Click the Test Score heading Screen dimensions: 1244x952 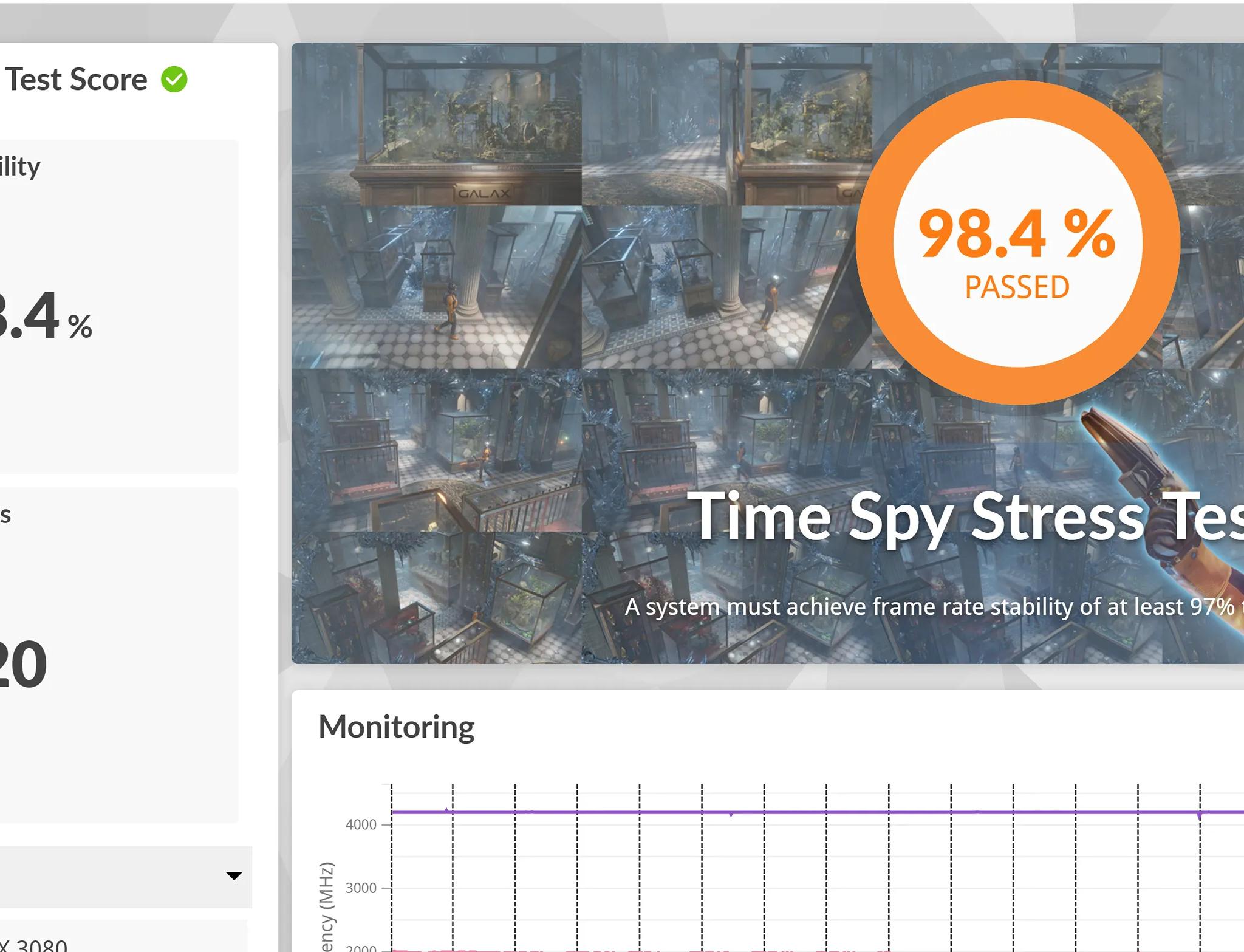[75, 80]
